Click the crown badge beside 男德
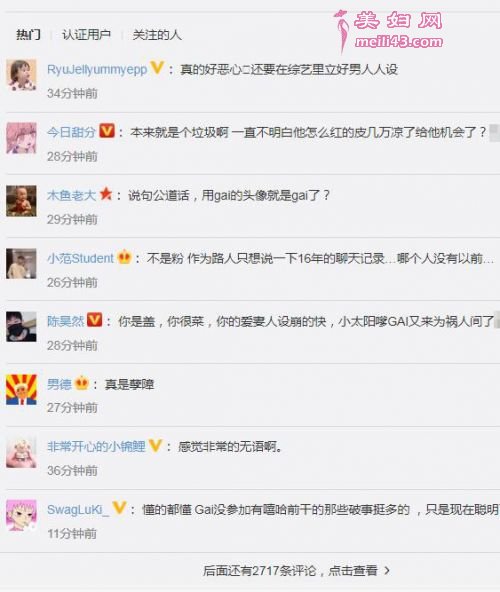 tap(82, 384)
